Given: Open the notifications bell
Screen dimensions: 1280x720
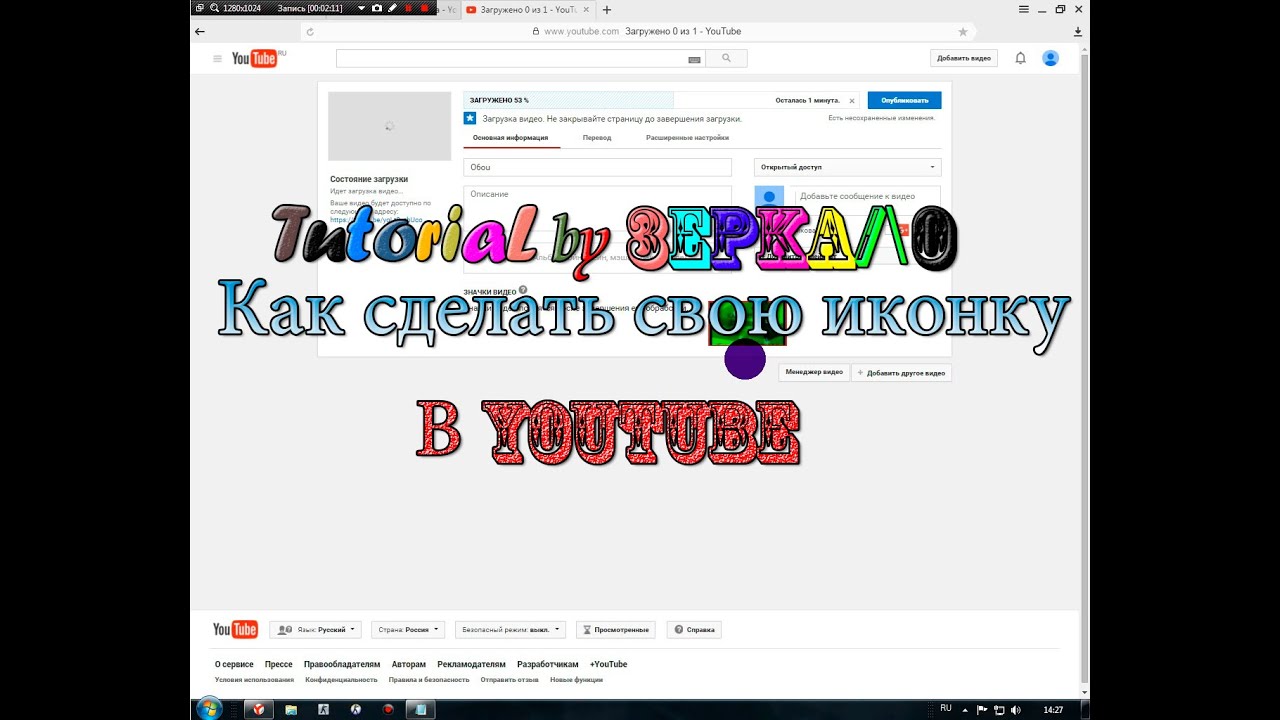Looking at the screenshot, I should tap(1020, 58).
